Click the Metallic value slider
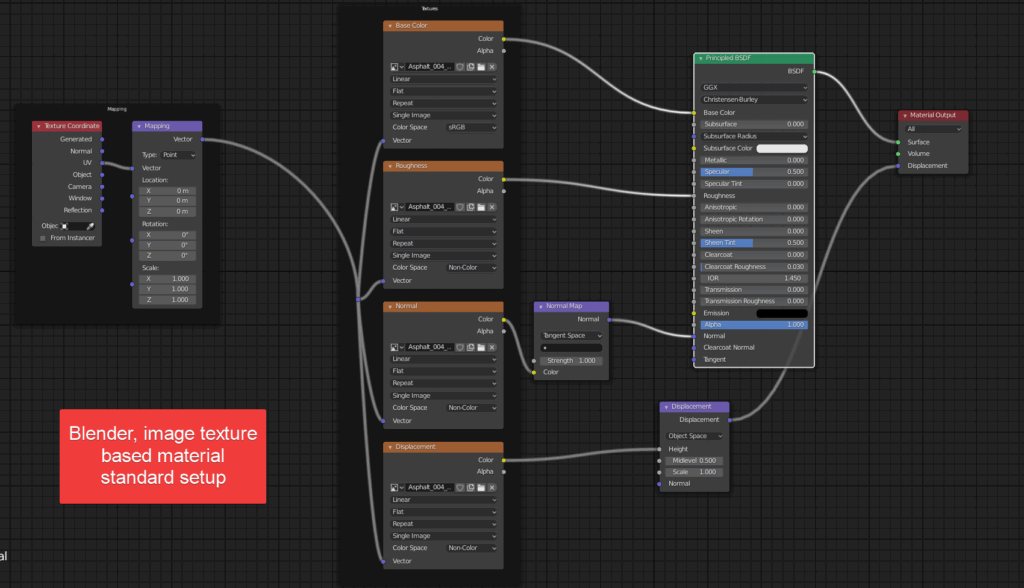 point(754,161)
